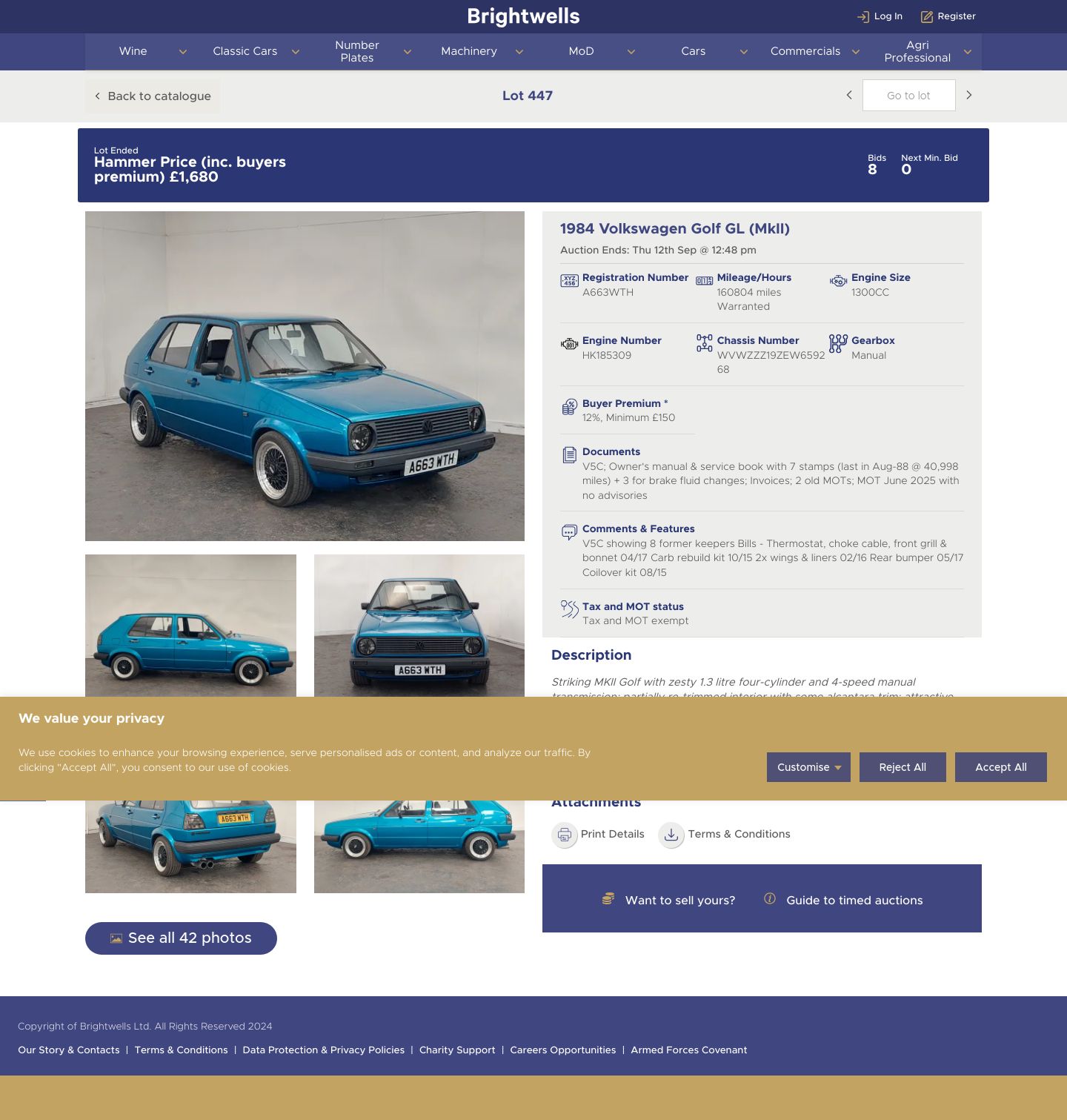Expand the Machinery menu chevron
1067x1120 pixels.
coord(519,52)
